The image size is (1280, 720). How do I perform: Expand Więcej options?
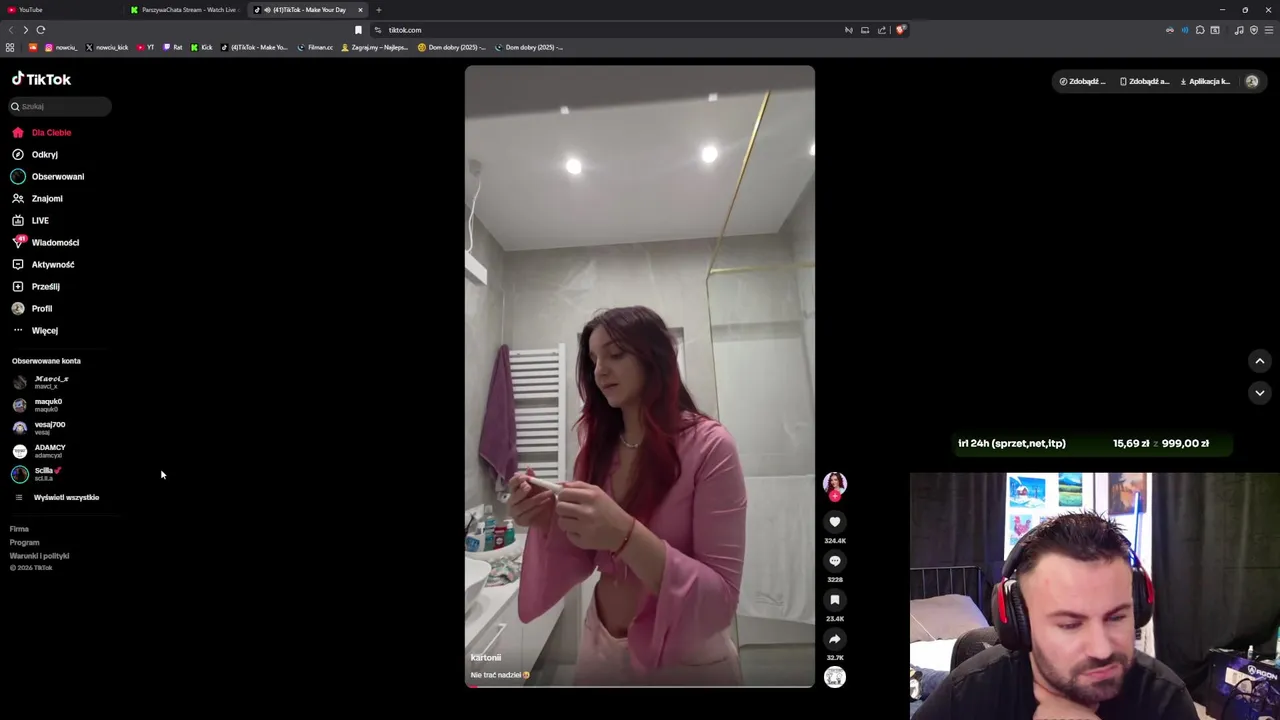(35, 330)
